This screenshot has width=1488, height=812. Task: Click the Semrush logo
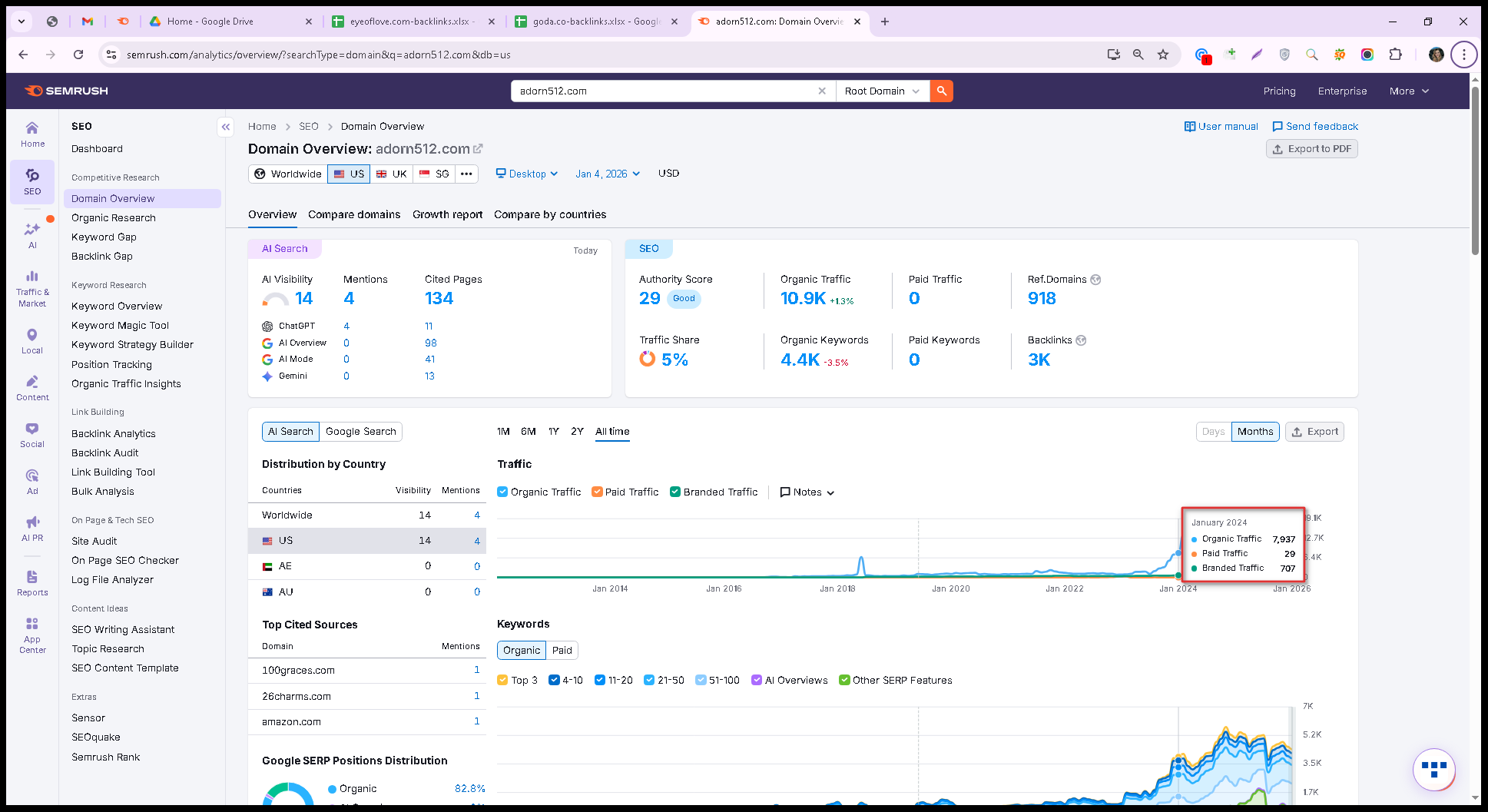pos(66,91)
